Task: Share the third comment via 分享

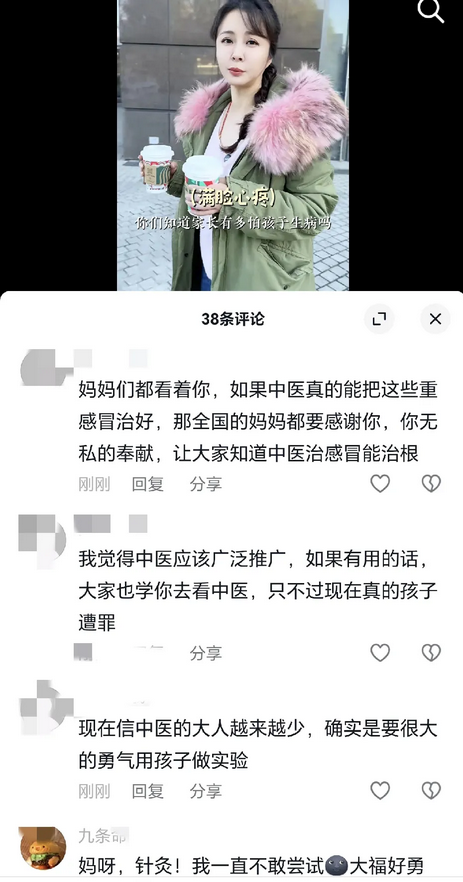Action: [x=205, y=791]
